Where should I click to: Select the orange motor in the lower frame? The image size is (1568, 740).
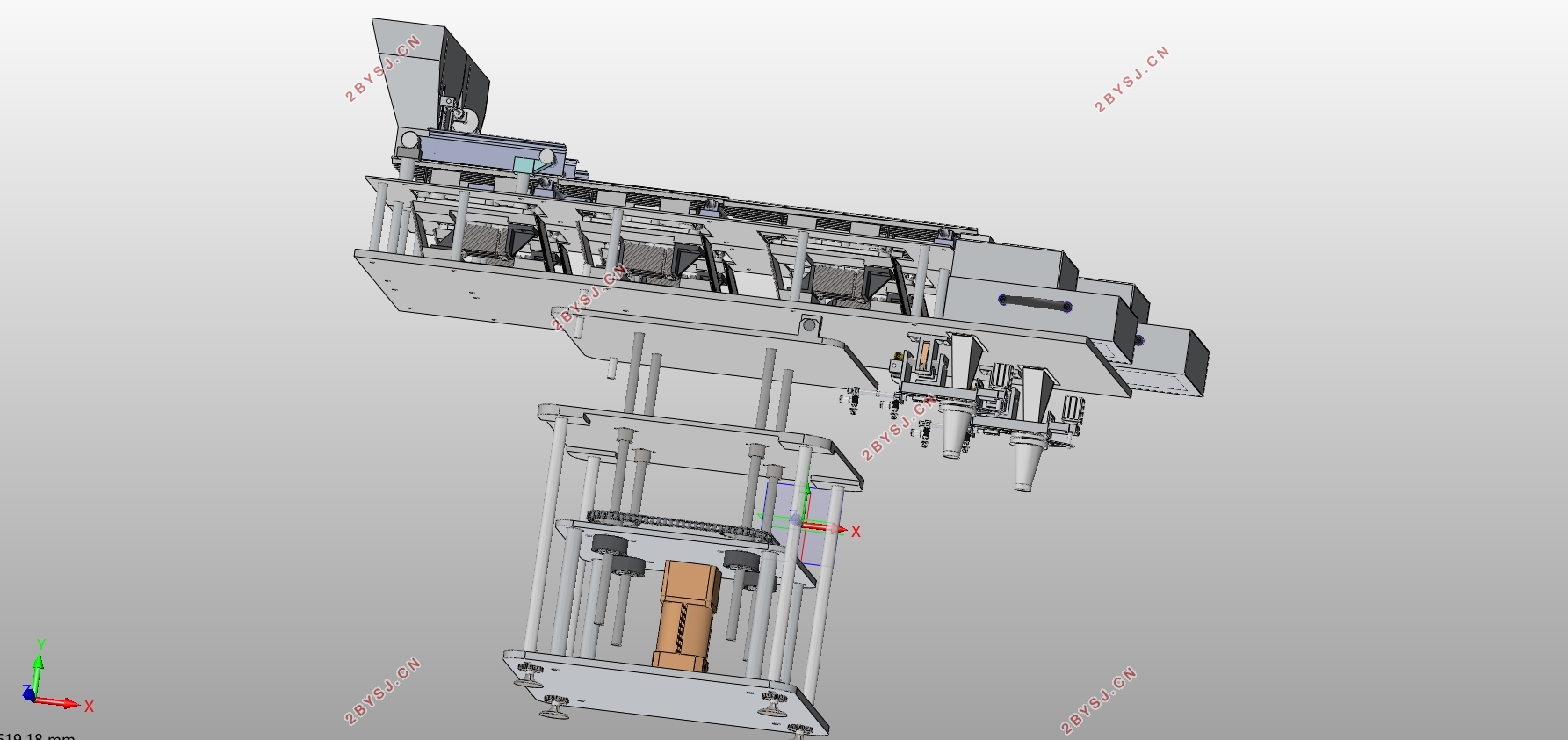(688, 616)
